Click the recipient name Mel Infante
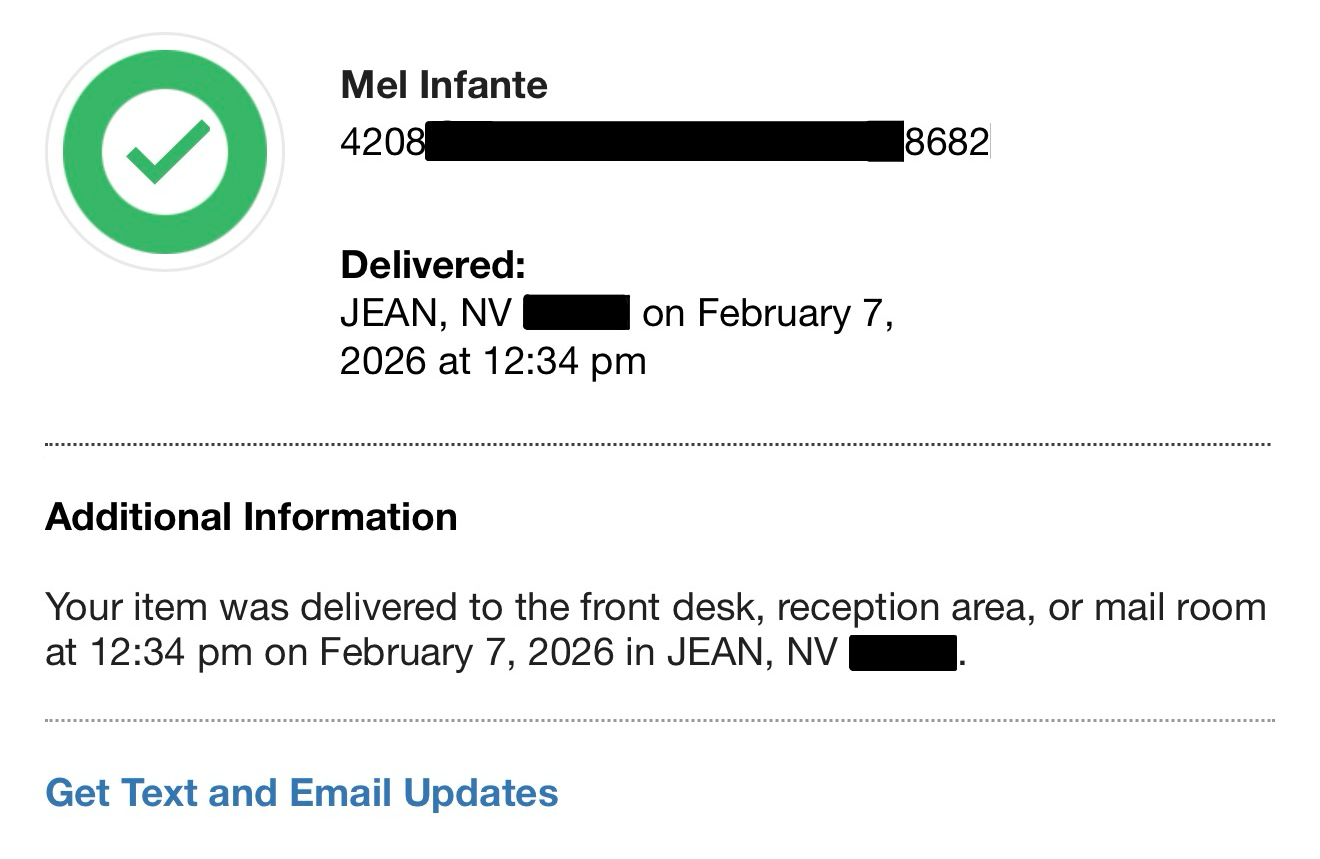The image size is (1320, 859). (444, 85)
